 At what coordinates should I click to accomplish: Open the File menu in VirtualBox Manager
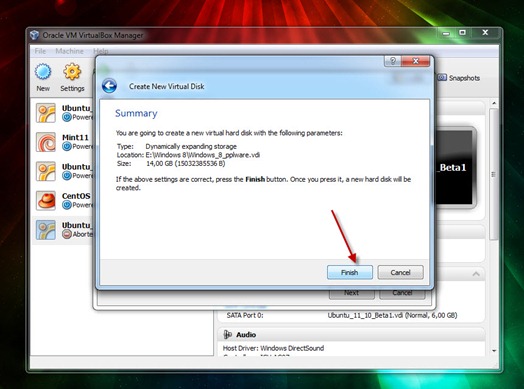point(40,51)
